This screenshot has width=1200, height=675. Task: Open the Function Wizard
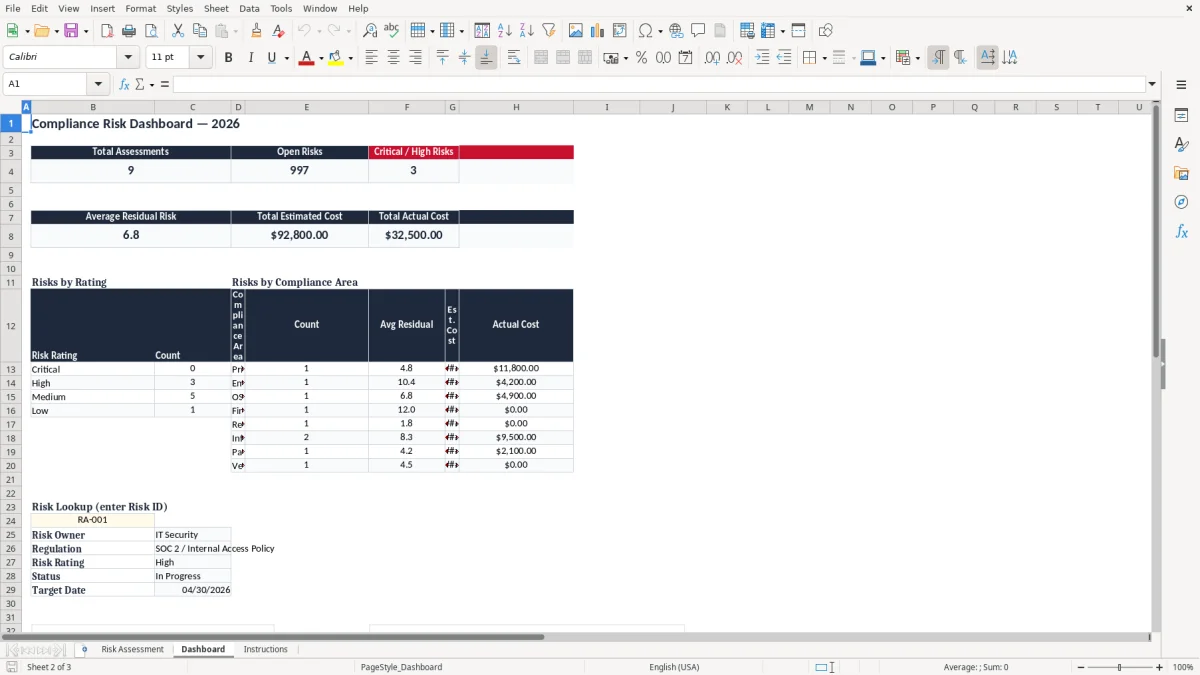coord(125,84)
